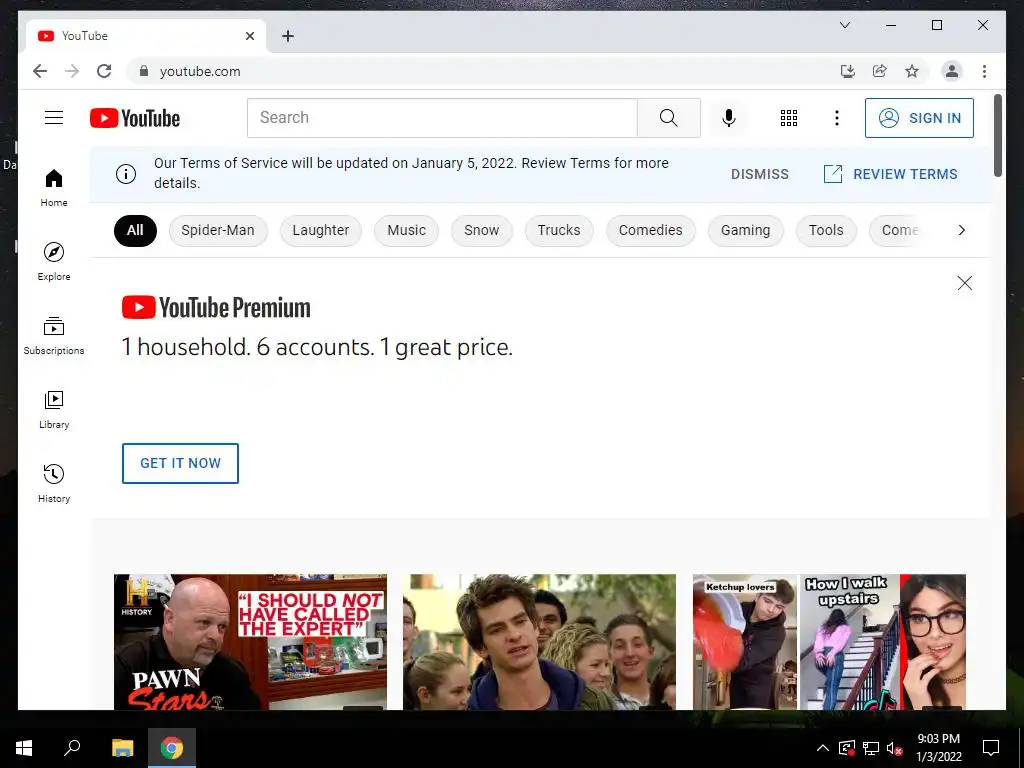Image resolution: width=1024 pixels, height=768 pixels.
Task: View site info via lock icon
Action: pyautogui.click(x=144, y=71)
